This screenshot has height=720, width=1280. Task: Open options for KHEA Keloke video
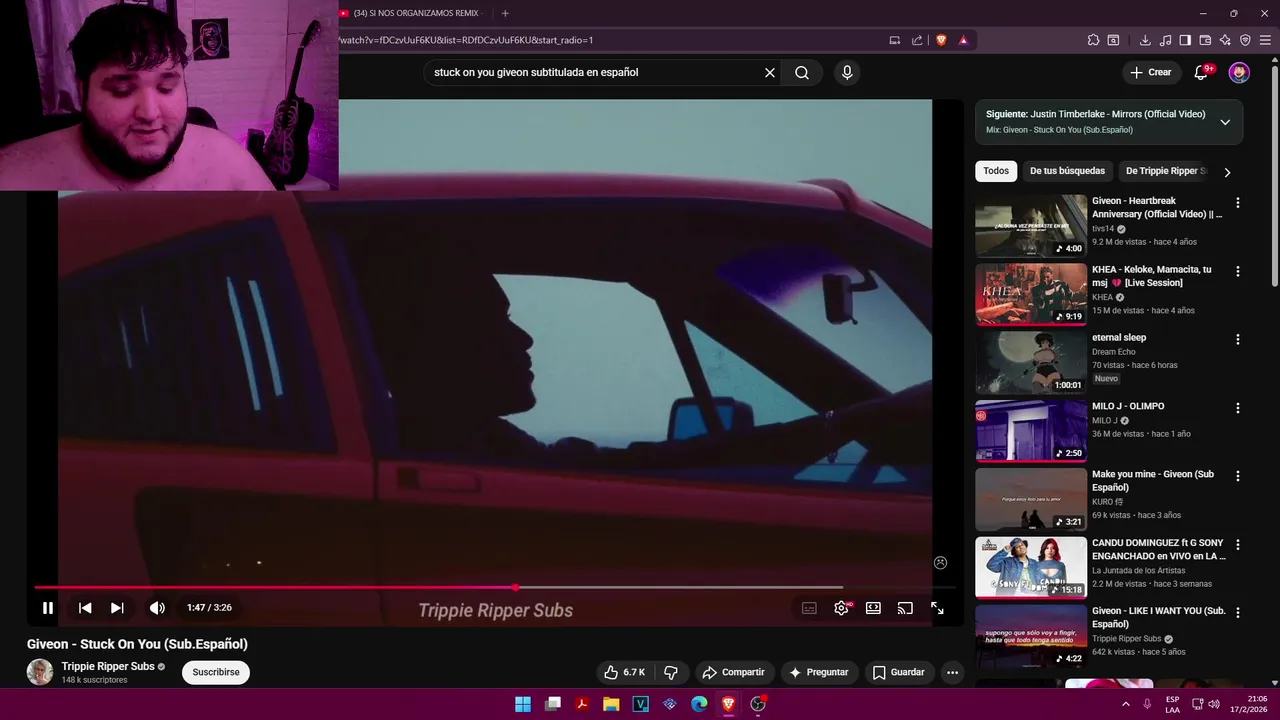(x=1238, y=271)
